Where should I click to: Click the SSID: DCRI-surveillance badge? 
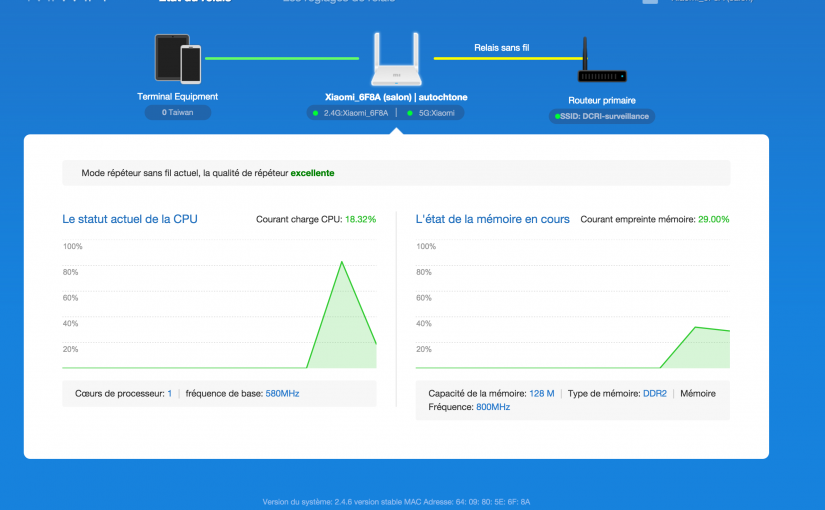[x=602, y=116]
